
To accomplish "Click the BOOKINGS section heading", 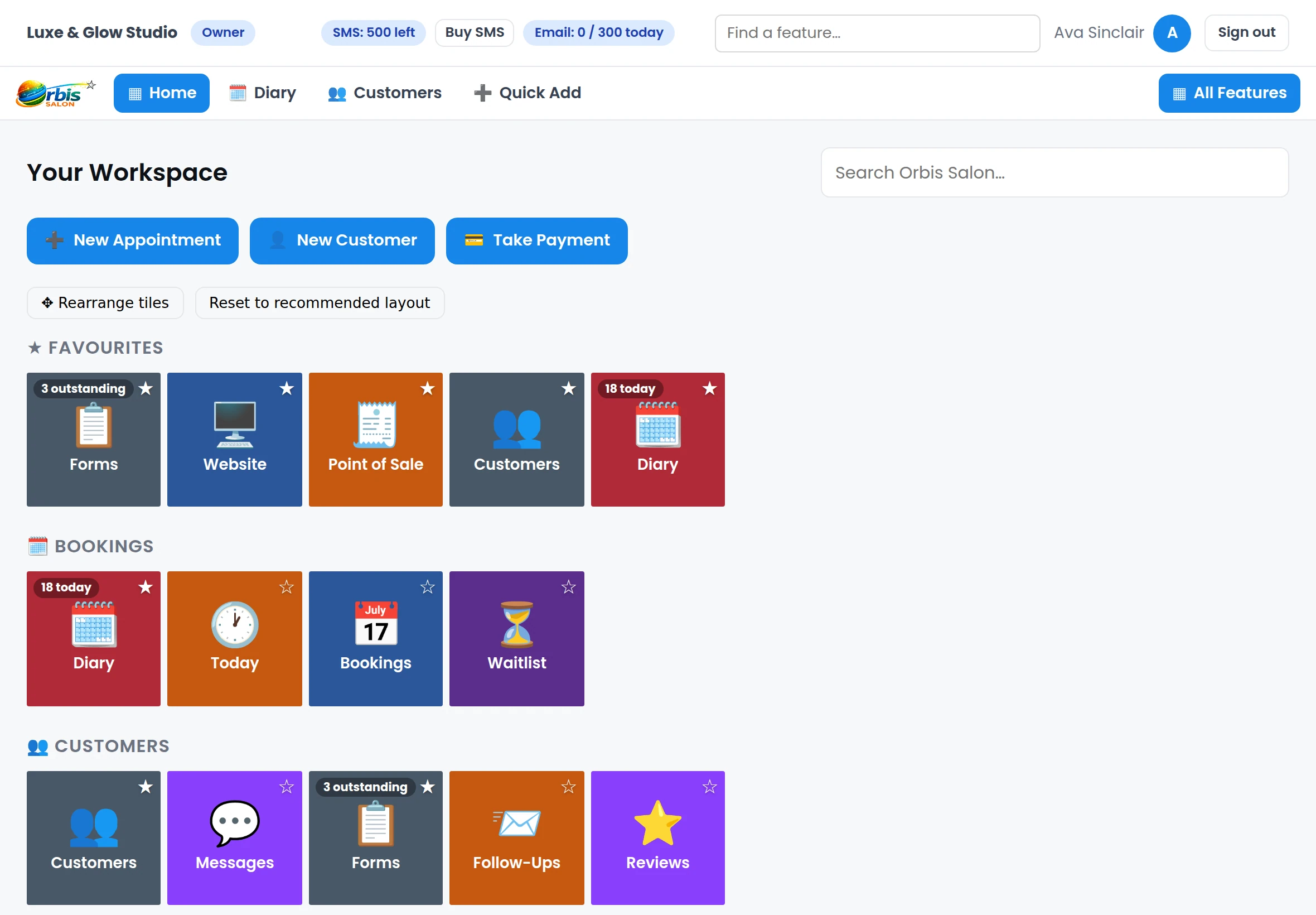I will pyautogui.click(x=90, y=546).
